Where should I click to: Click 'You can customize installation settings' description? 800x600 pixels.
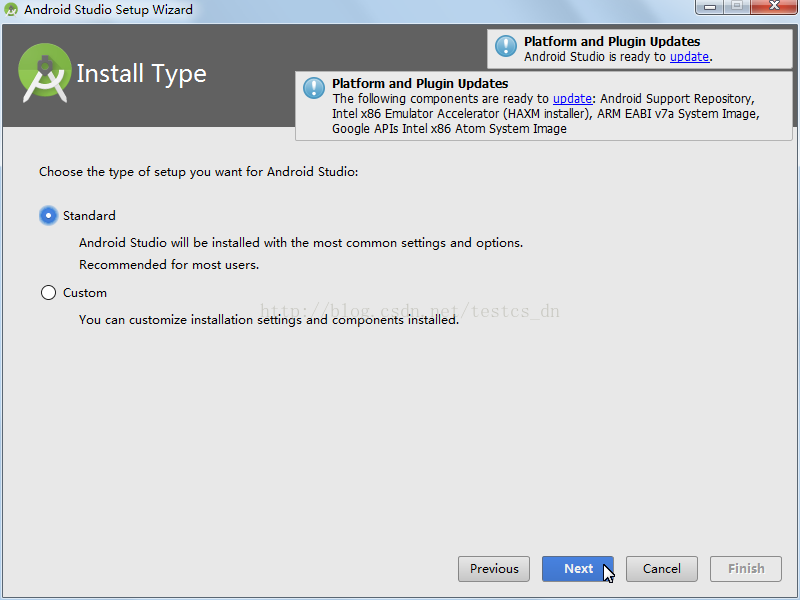(x=269, y=320)
